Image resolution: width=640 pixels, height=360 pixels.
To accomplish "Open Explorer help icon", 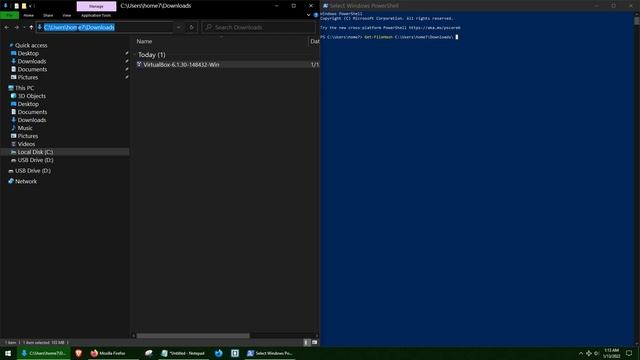I will (x=316, y=15).
